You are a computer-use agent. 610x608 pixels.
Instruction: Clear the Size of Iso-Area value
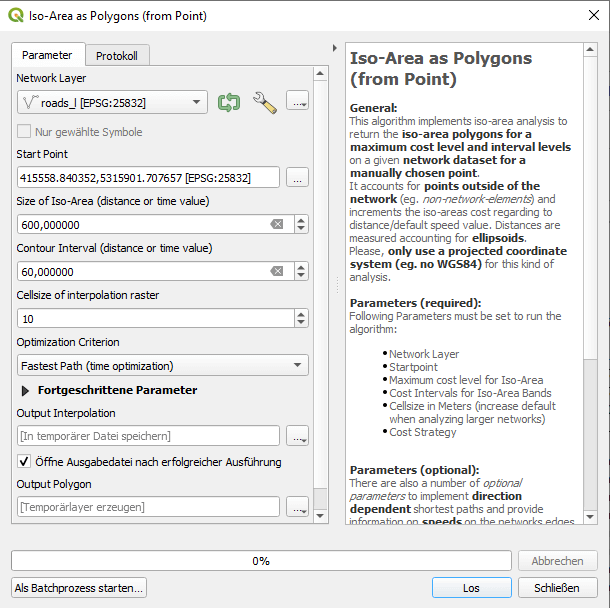click(277, 225)
